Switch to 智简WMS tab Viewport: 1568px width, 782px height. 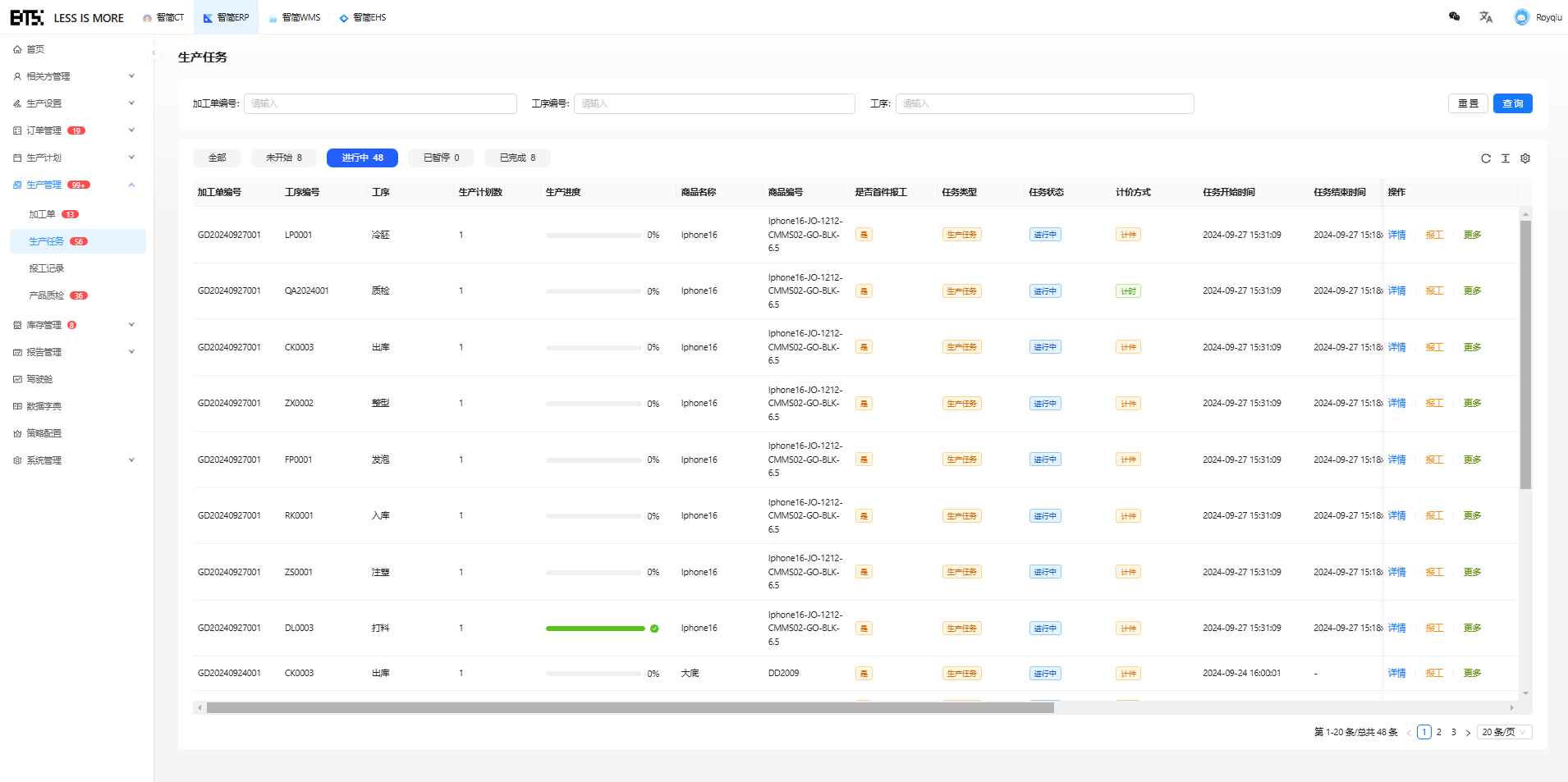pyautogui.click(x=295, y=17)
